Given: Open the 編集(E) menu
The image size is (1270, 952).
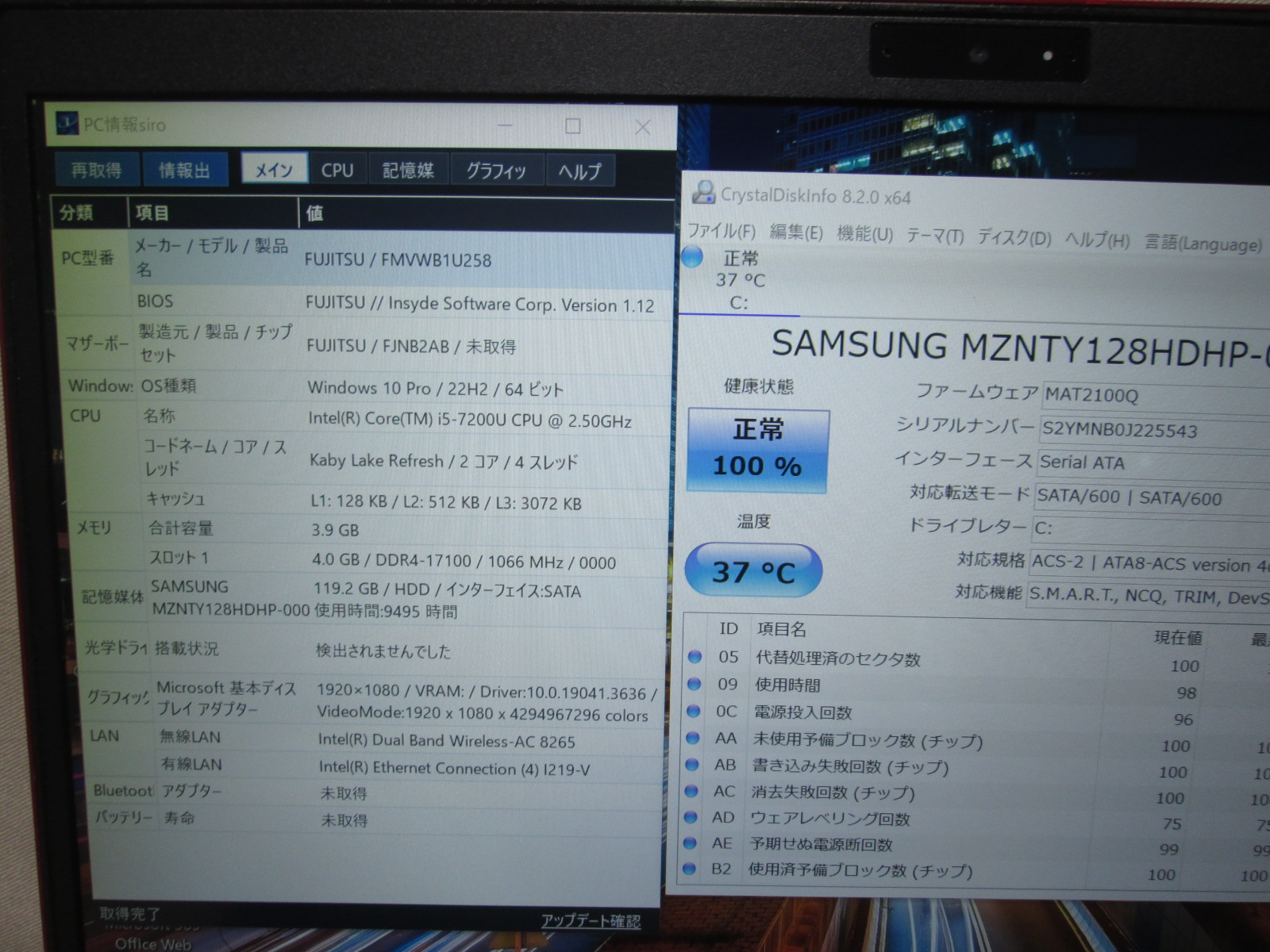Looking at the screenshot, I should click(x=796, y=232).
